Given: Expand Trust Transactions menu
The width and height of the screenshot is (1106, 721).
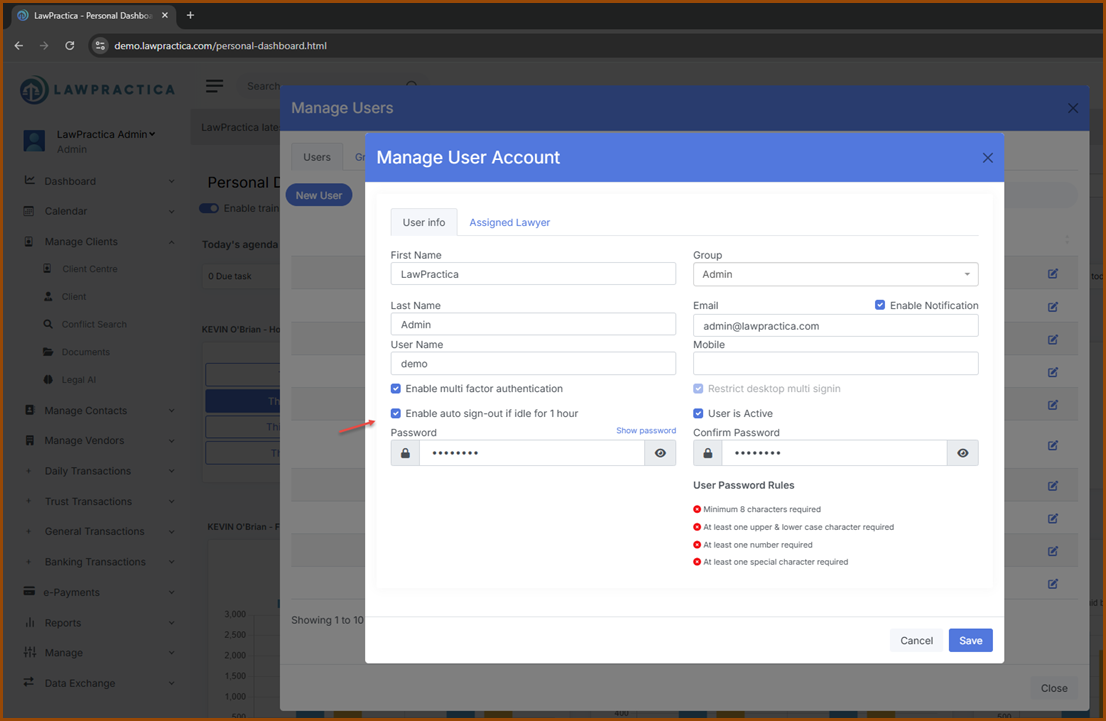Looking at the screenshot, I should click(171, 502).
